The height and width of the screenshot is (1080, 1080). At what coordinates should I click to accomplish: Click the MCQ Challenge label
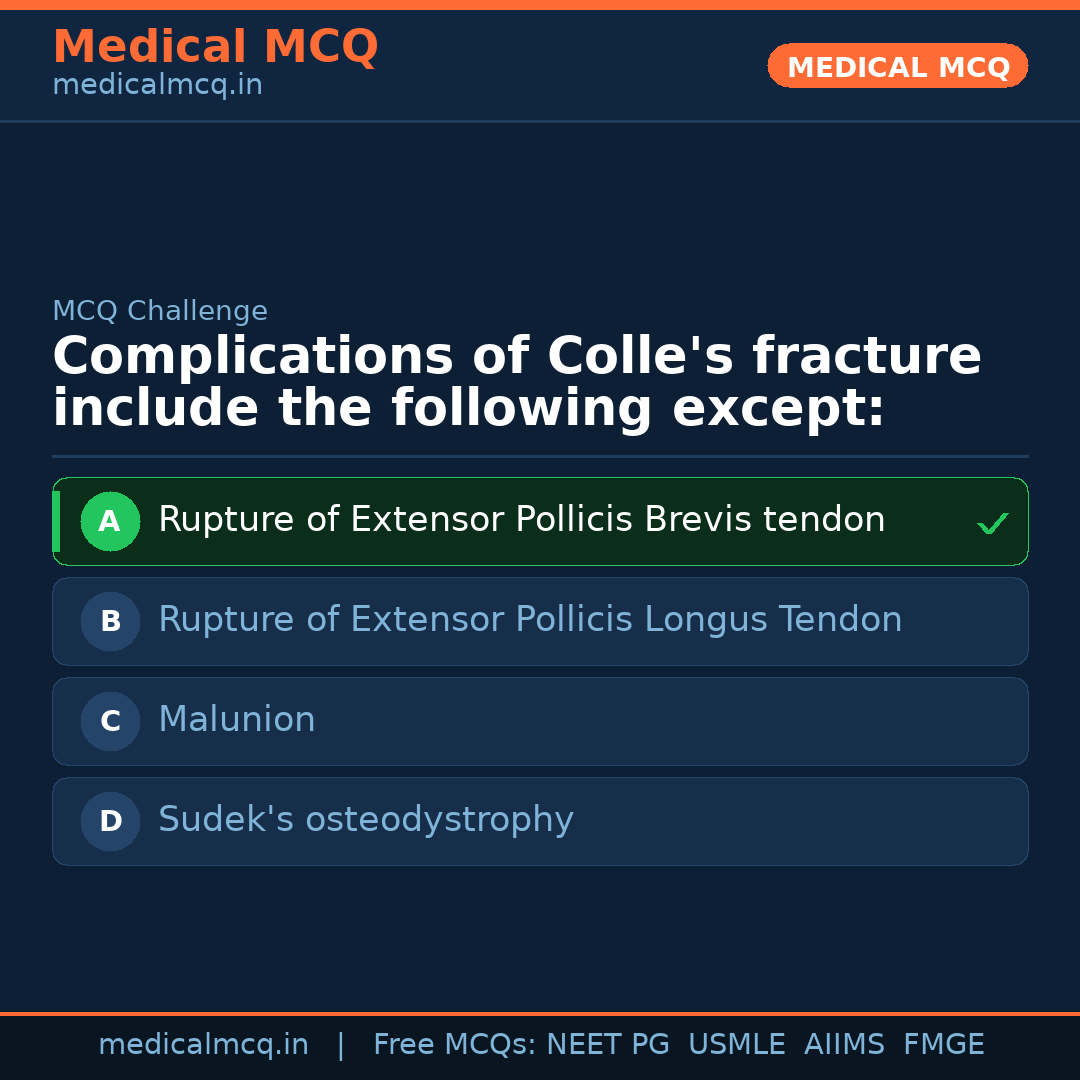[160, 311]
